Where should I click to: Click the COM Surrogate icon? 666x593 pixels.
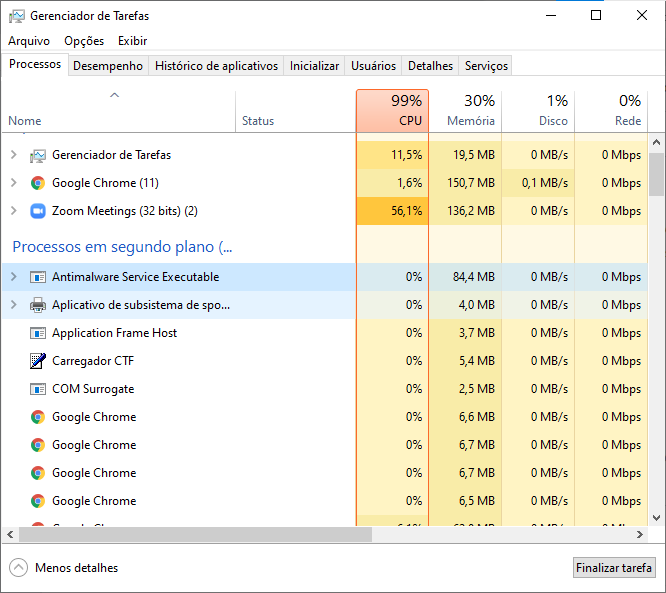click(x=38, y=389)
